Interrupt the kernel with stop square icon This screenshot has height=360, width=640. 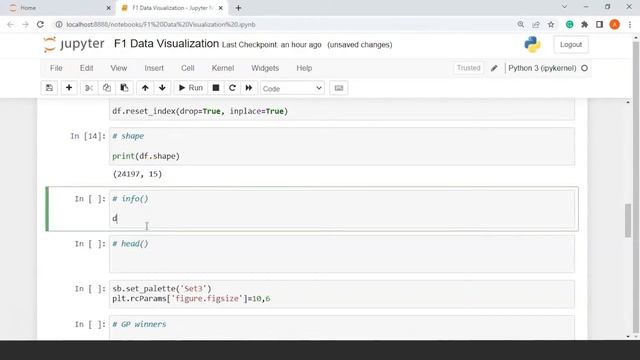point(216,88)
